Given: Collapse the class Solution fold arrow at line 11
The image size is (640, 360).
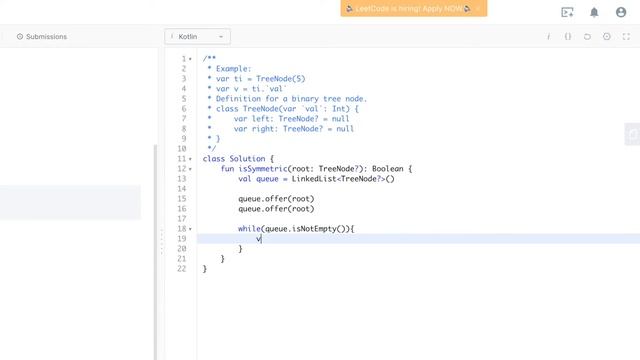Looking at the screenshot, I should 190,159.
